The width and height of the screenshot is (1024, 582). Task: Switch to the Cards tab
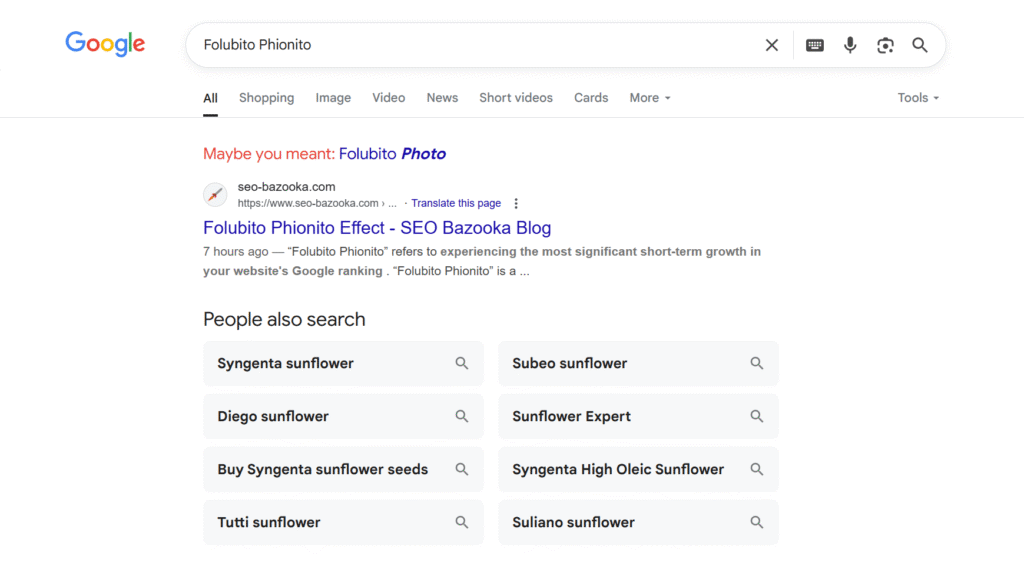click(591, 98)
